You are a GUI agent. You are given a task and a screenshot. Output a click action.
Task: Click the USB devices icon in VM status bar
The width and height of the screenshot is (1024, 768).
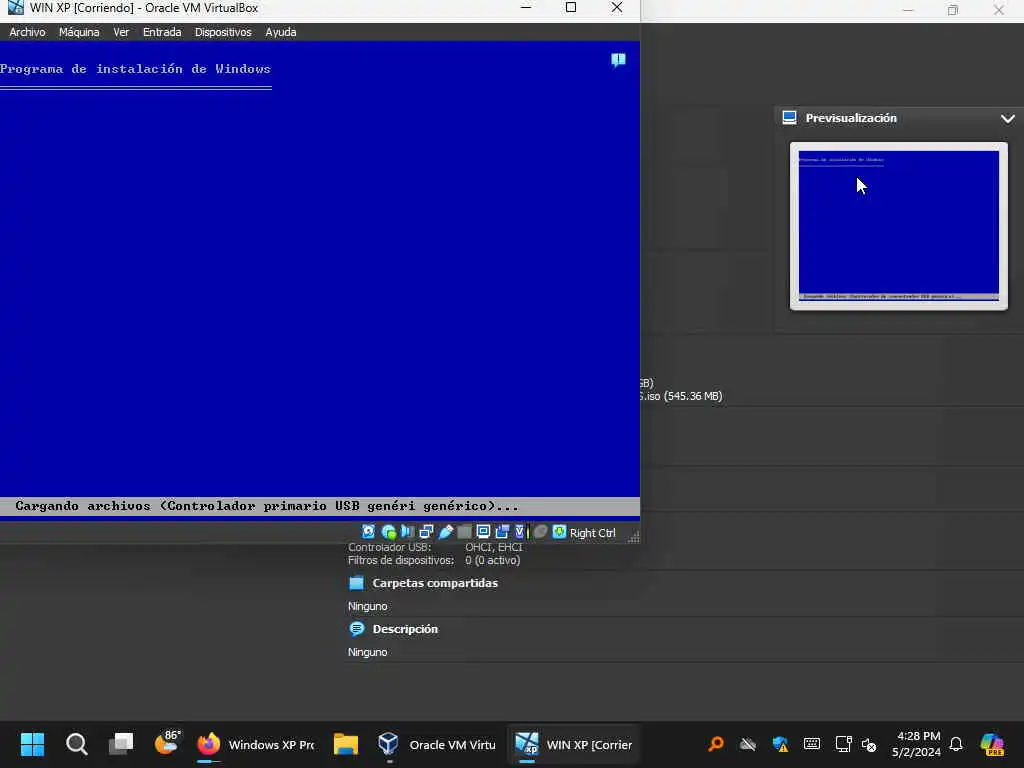point(445,532)
